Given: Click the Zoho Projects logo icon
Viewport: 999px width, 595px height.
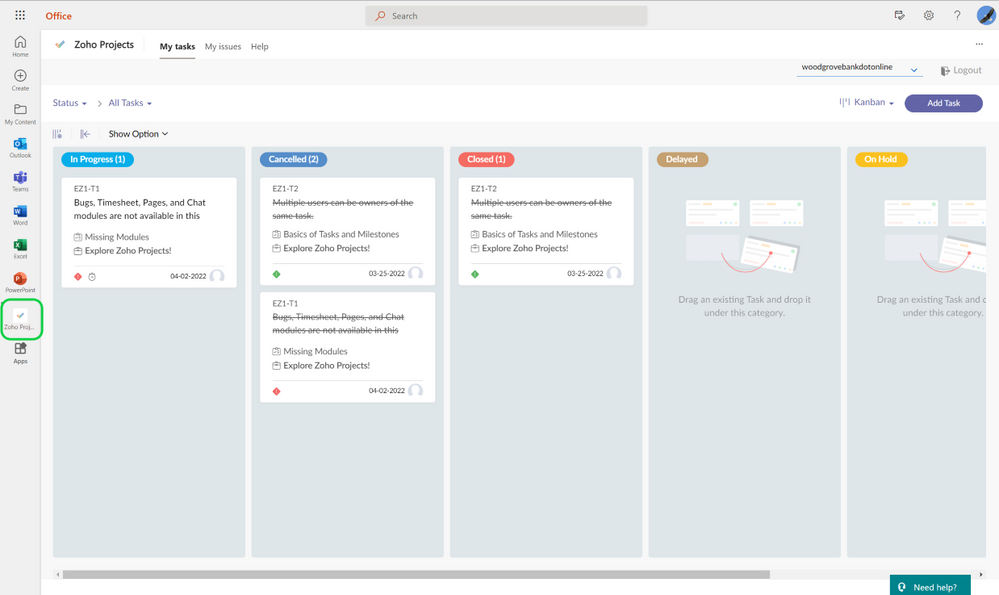Looking at the screenshot, I should point(60,45).
